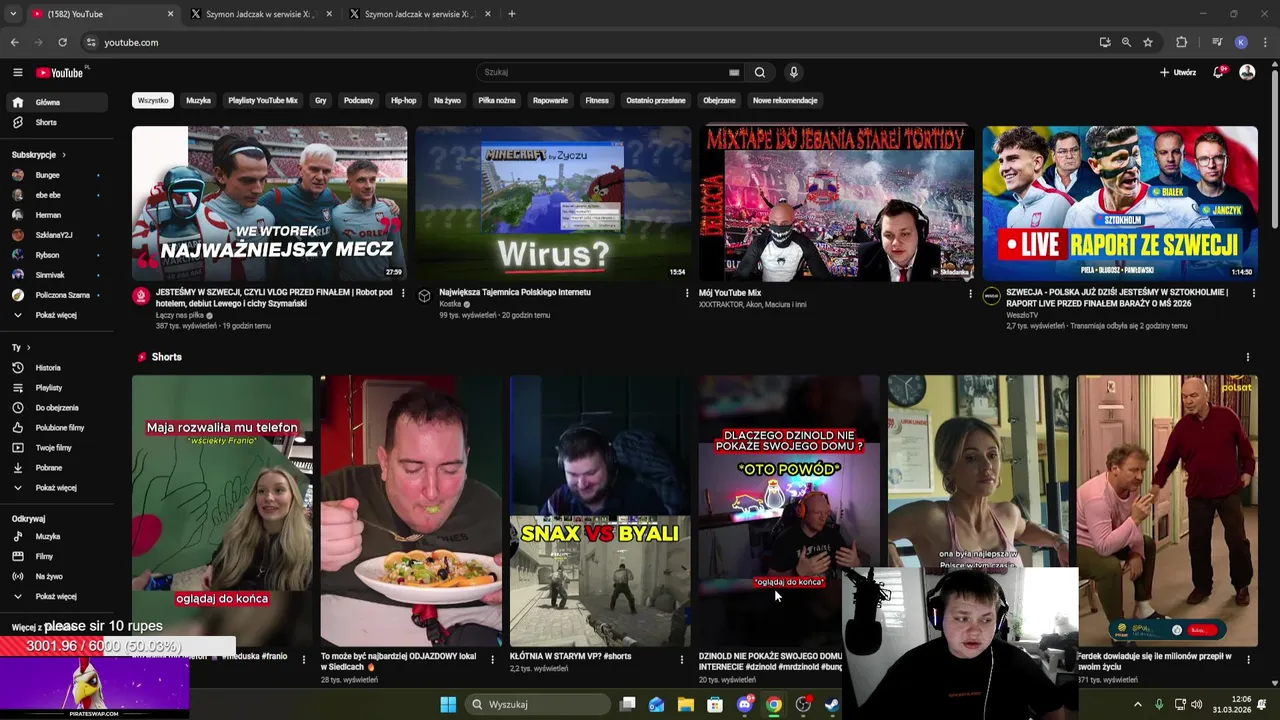Show hidden system tray icons
The height and width of the screenshot is (720, 1280).
(1137, 704)
